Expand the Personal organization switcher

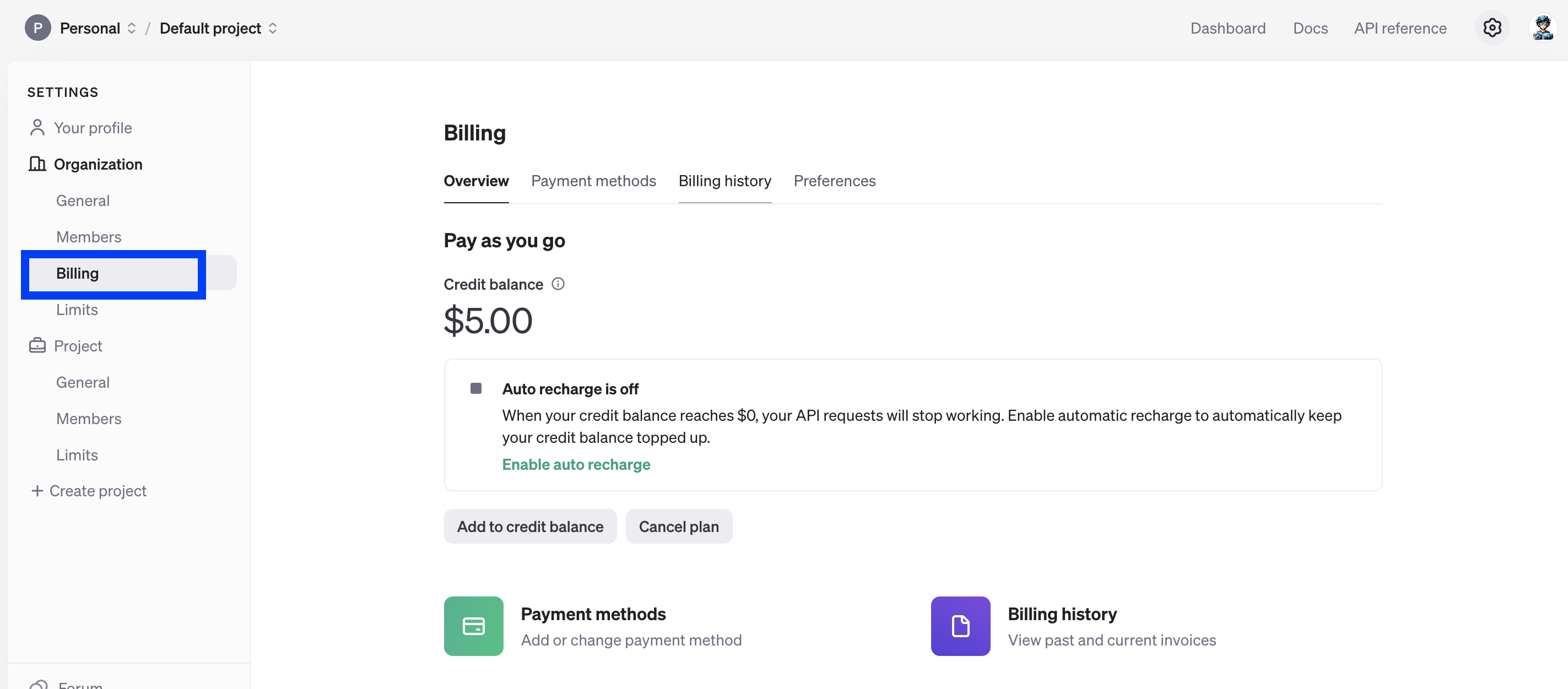tap(132, 28)
